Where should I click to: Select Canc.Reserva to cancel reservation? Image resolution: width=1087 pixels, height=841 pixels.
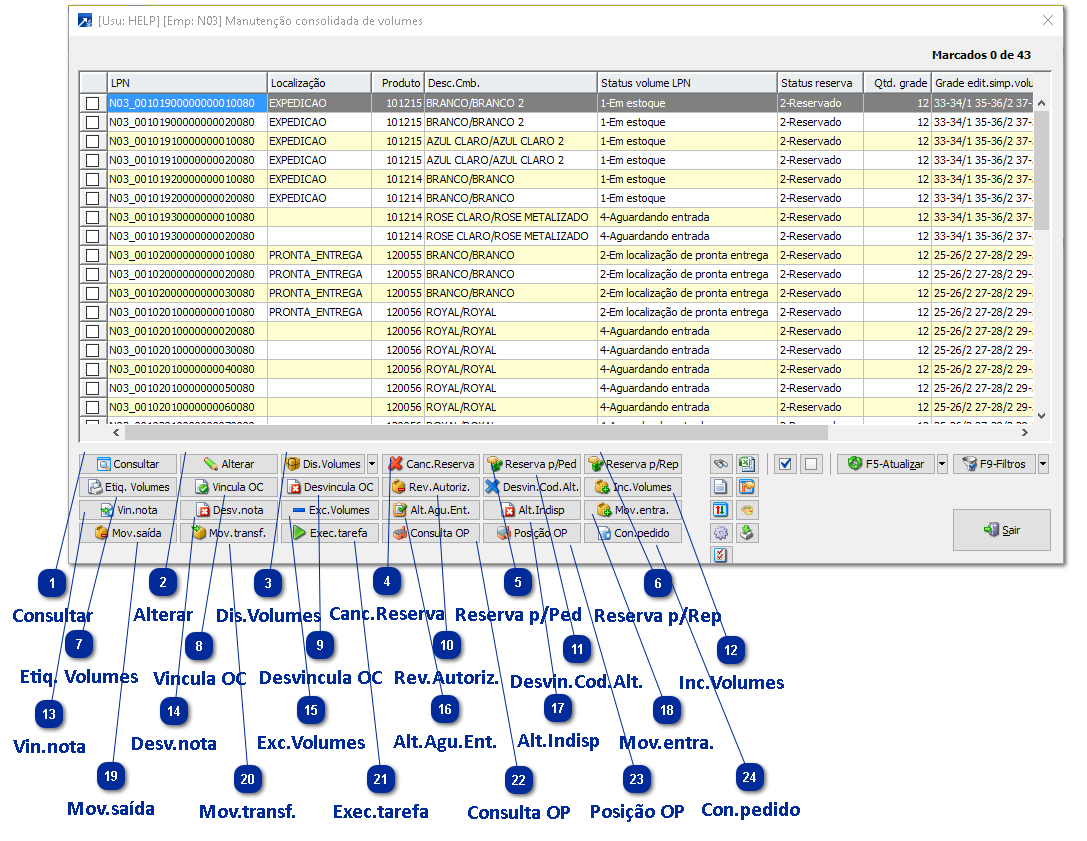[431, 464]
